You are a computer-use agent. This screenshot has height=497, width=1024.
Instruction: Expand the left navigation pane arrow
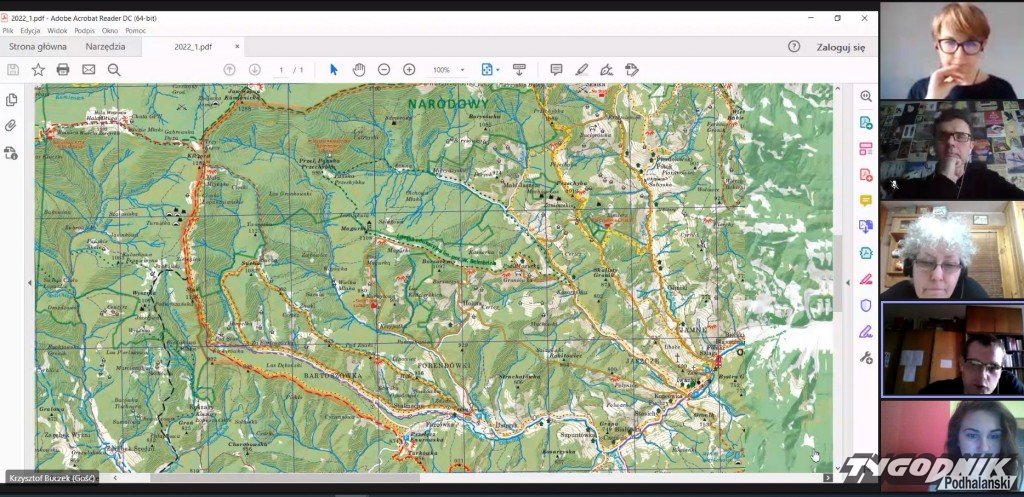pyautogui.click(x=29, y=283)
